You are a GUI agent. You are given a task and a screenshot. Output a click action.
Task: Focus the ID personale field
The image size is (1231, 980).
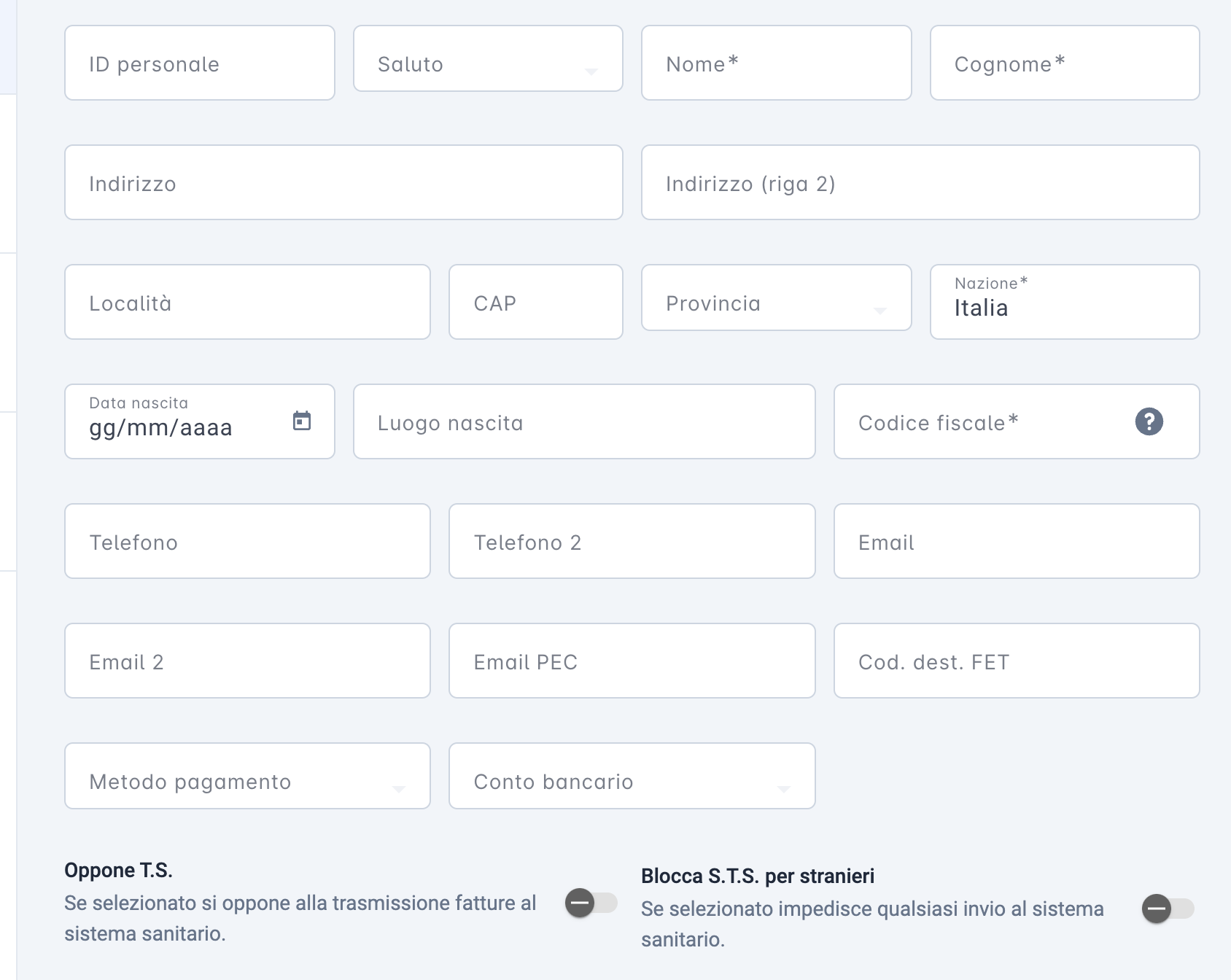pyautogui.click(x=200, y=63)
